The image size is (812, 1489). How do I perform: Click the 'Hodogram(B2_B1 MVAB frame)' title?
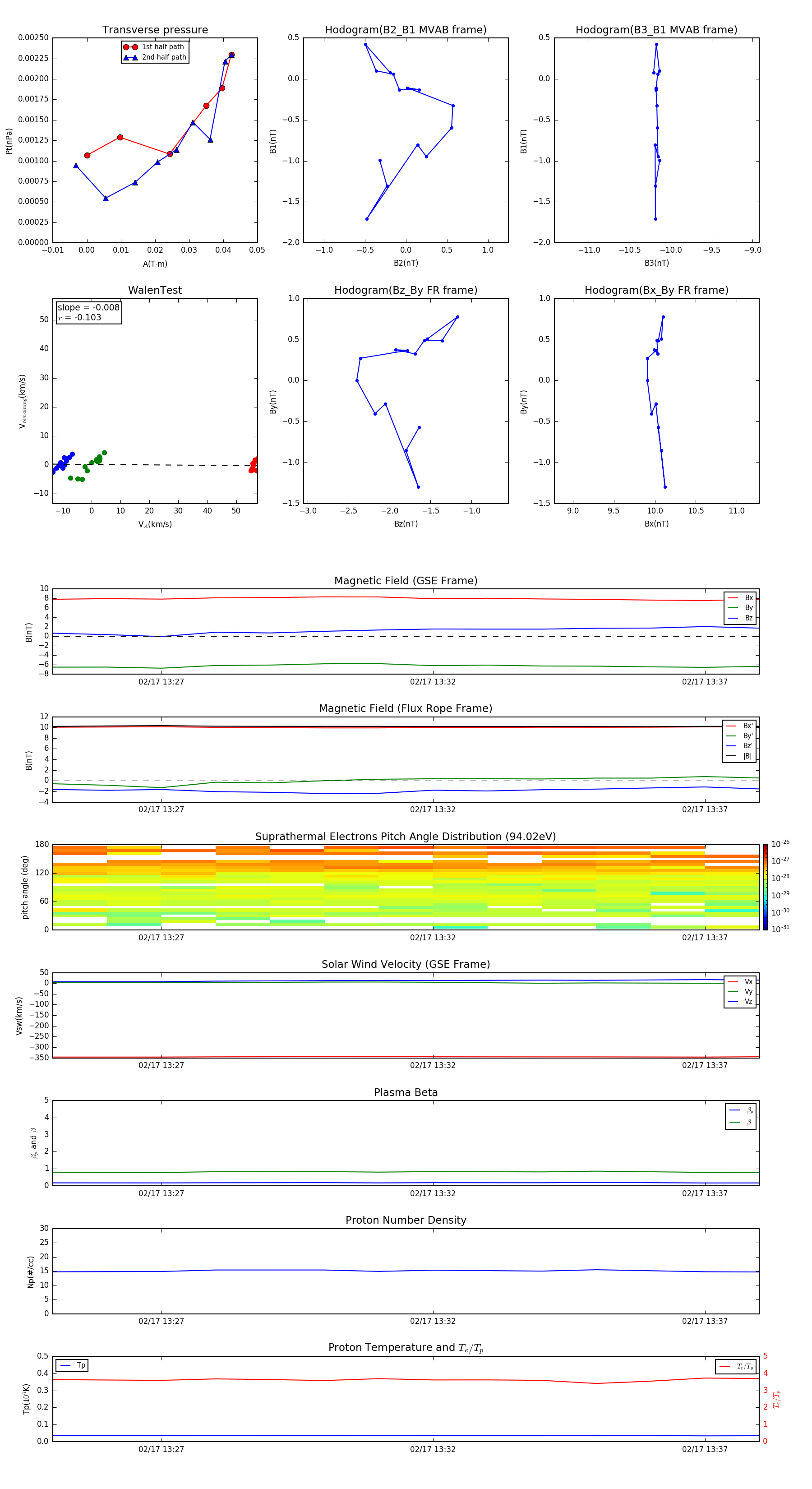pos(406,30)
